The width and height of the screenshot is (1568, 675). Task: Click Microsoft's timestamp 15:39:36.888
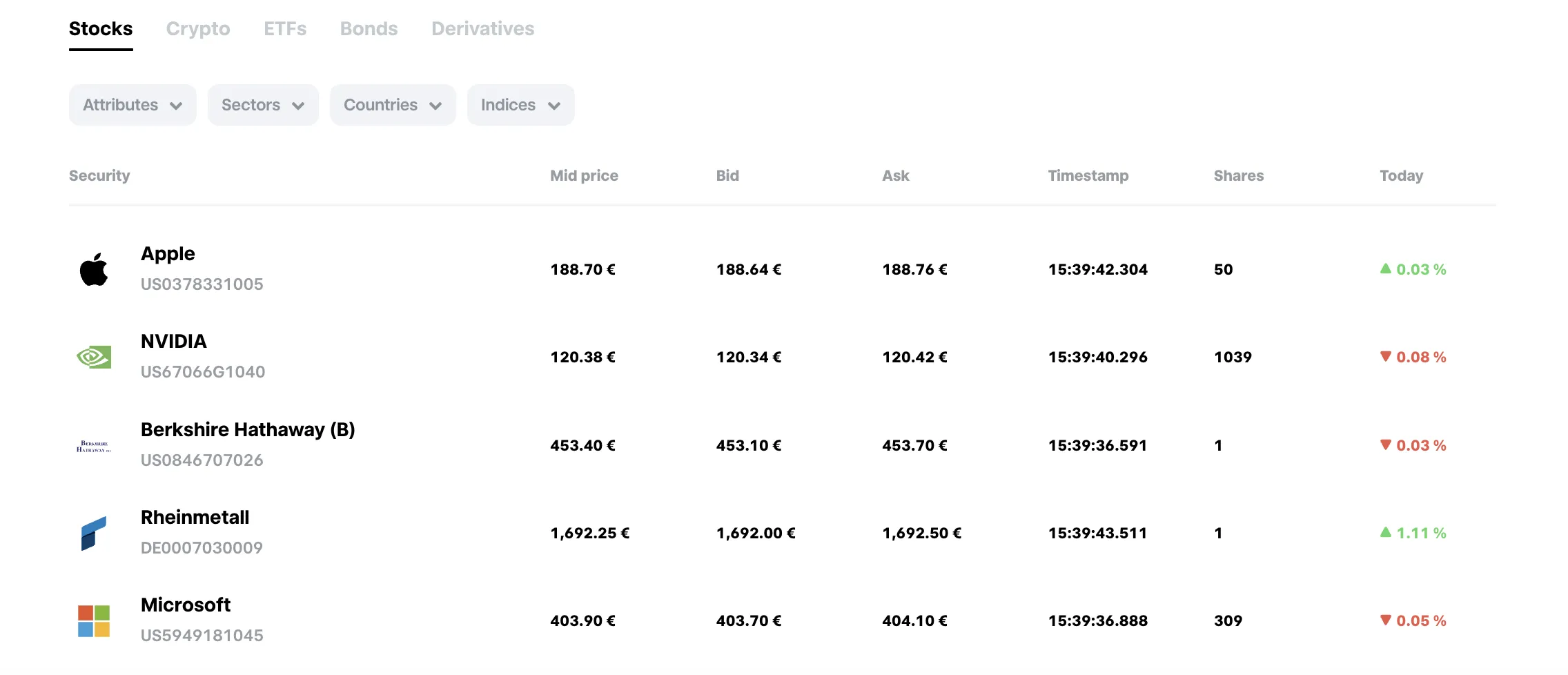click(x=1098, y=621)
